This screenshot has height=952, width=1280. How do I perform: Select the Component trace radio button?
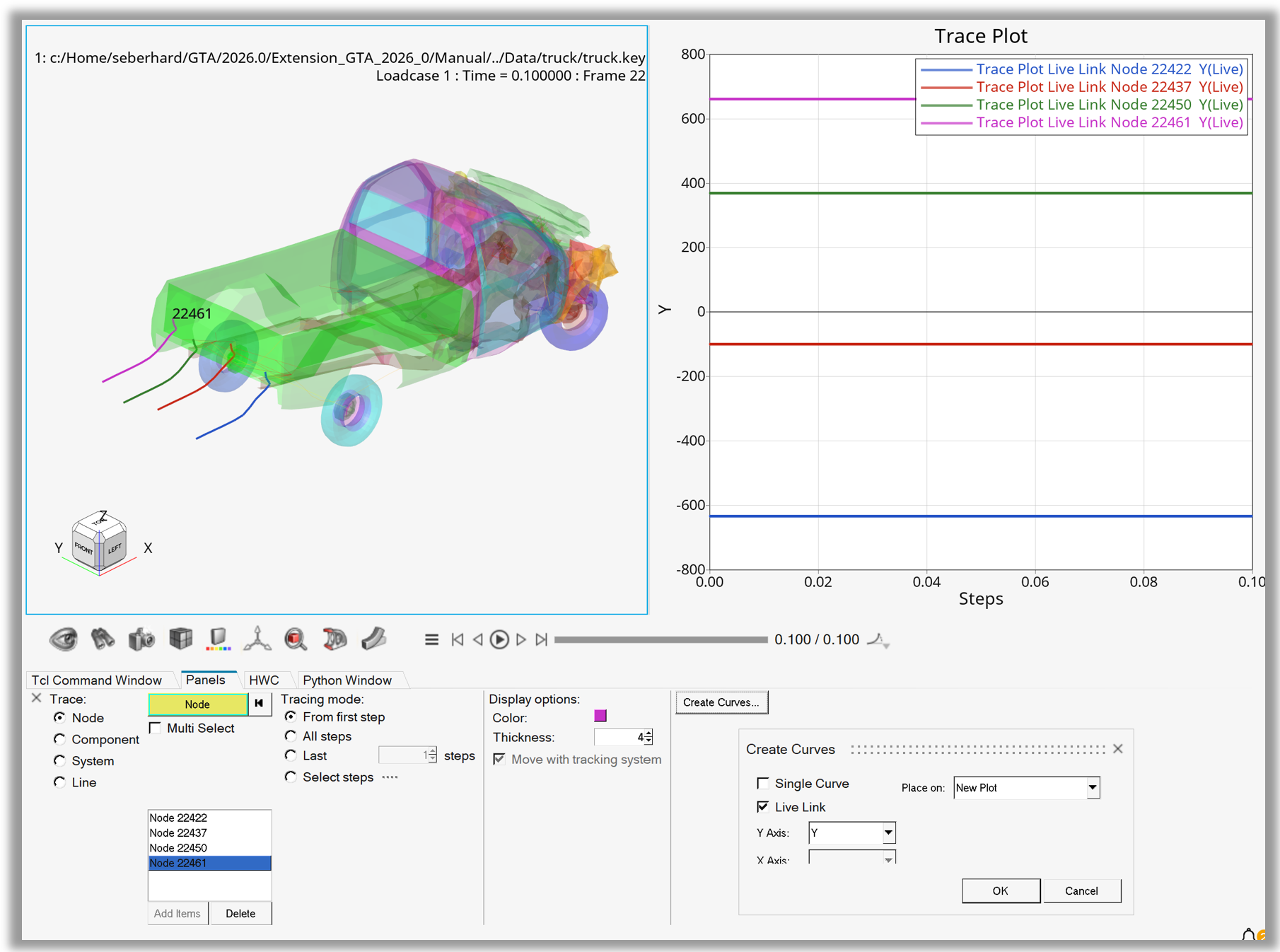[x=59, y=739]
